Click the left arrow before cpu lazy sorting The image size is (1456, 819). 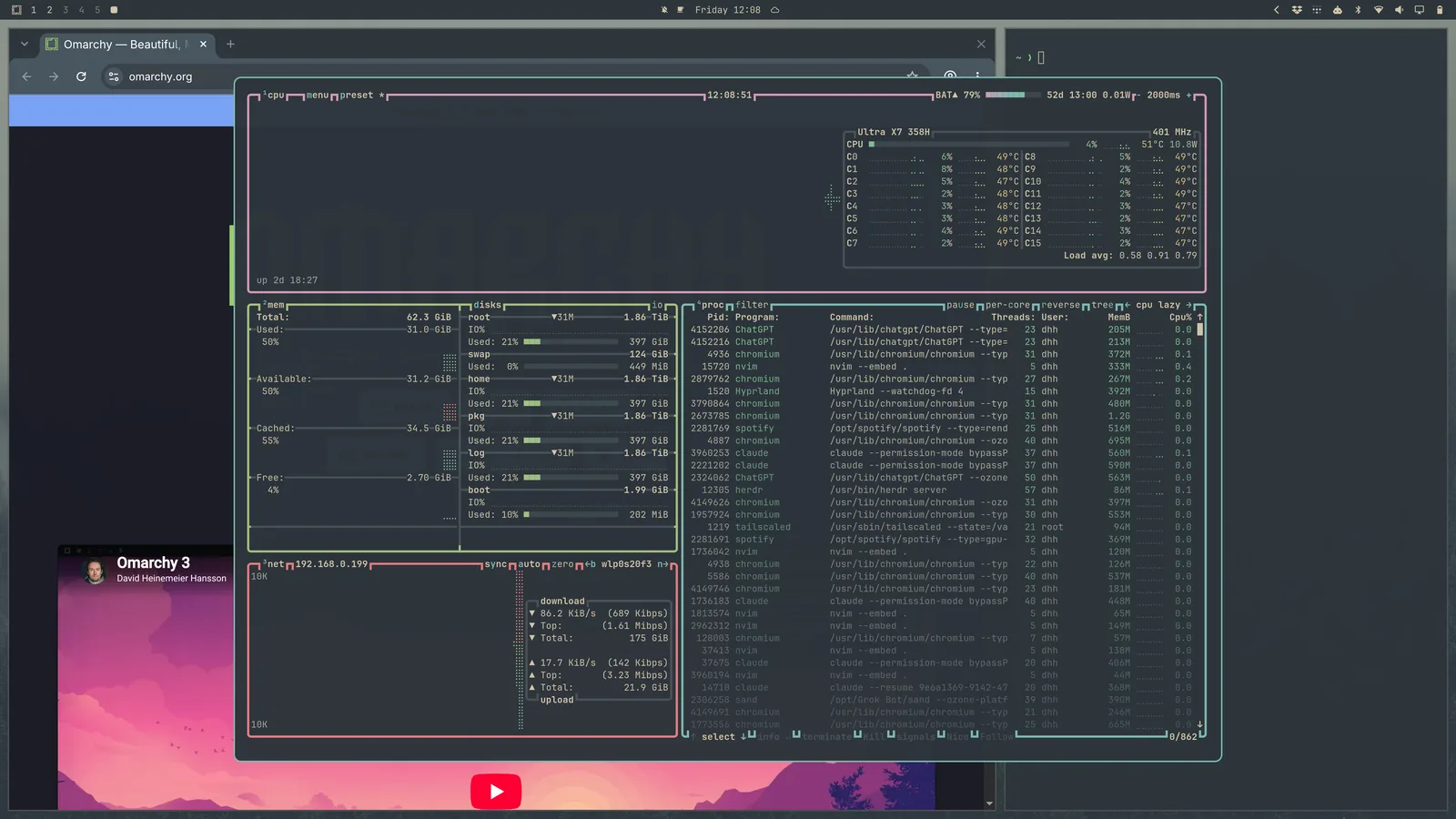pos(1127,305)
